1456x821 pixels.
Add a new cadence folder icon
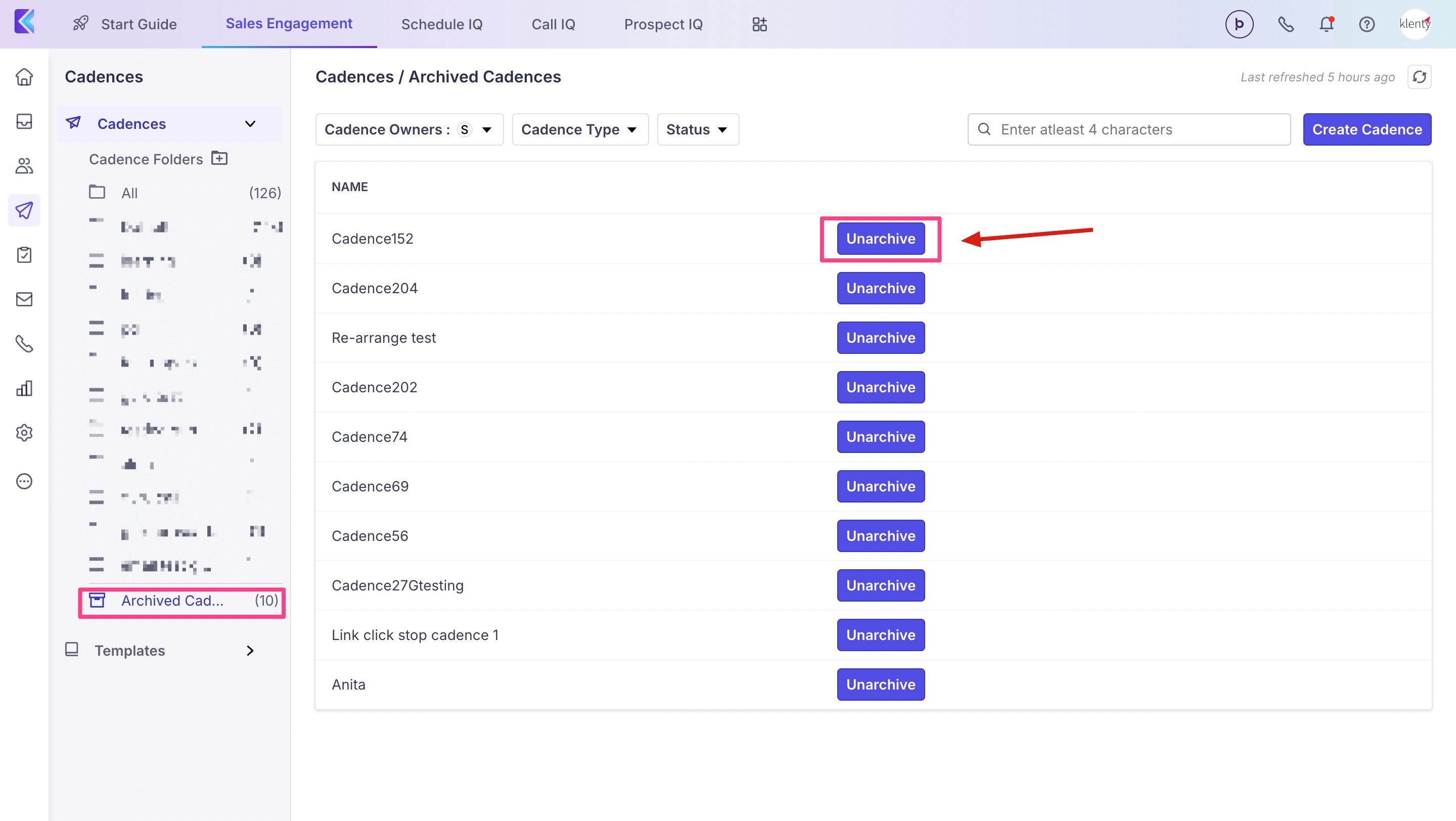(219, 158)
